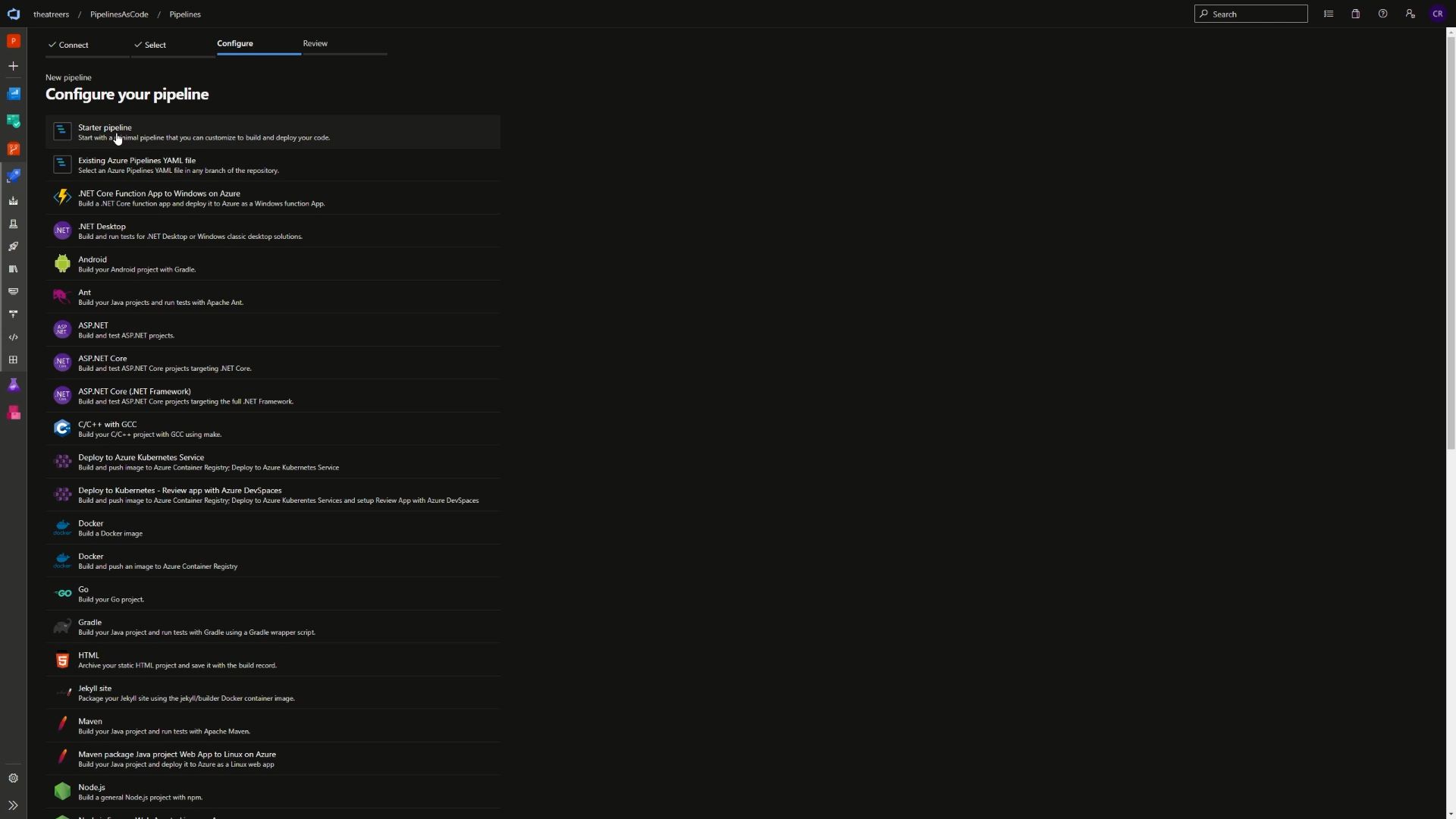Return to the Select step tab
This screenshot has height=819, width=1456.
173,45
